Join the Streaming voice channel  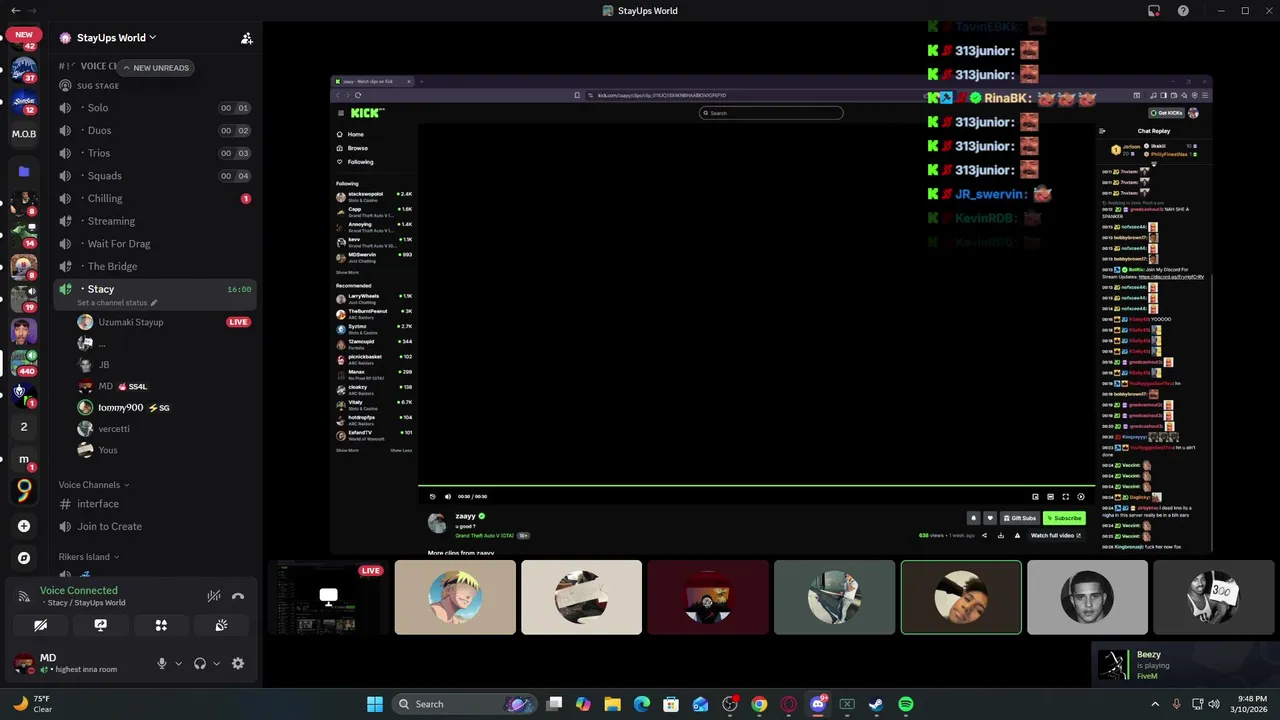tap(156, 221)
